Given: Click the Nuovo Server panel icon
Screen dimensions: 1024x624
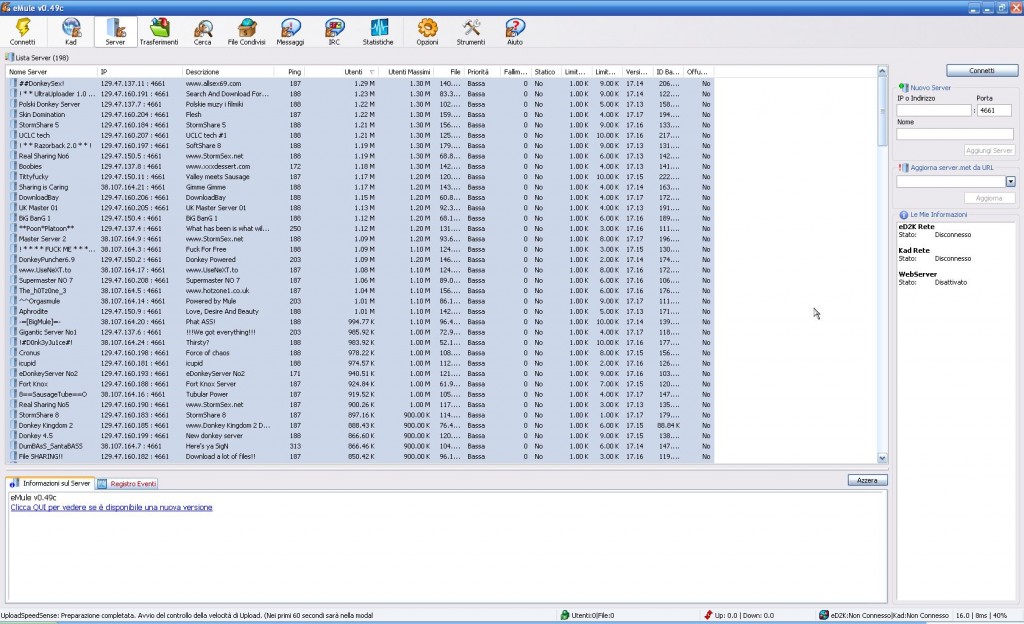Looking at the screenshot, I should tap(904, 87).
